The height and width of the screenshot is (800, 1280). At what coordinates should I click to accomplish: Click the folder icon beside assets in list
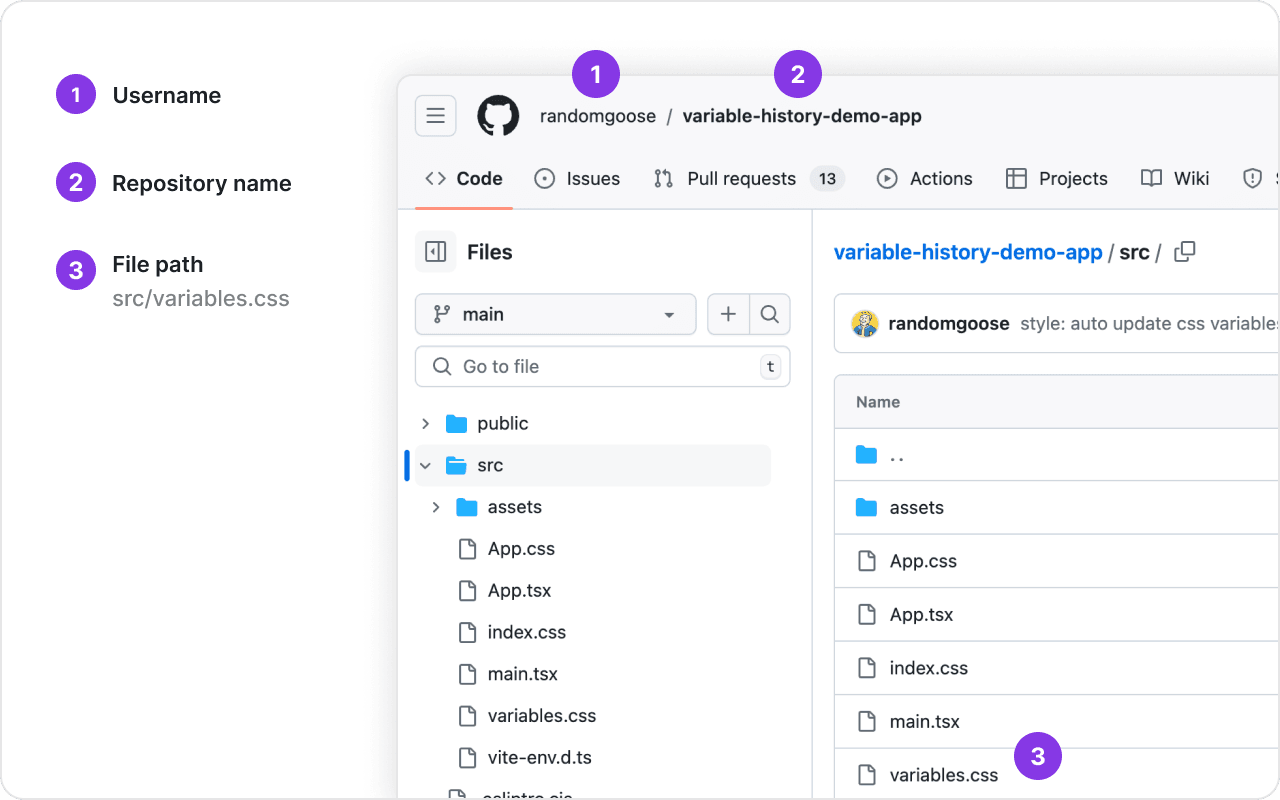pyautogui.click(x=866, y=508)
